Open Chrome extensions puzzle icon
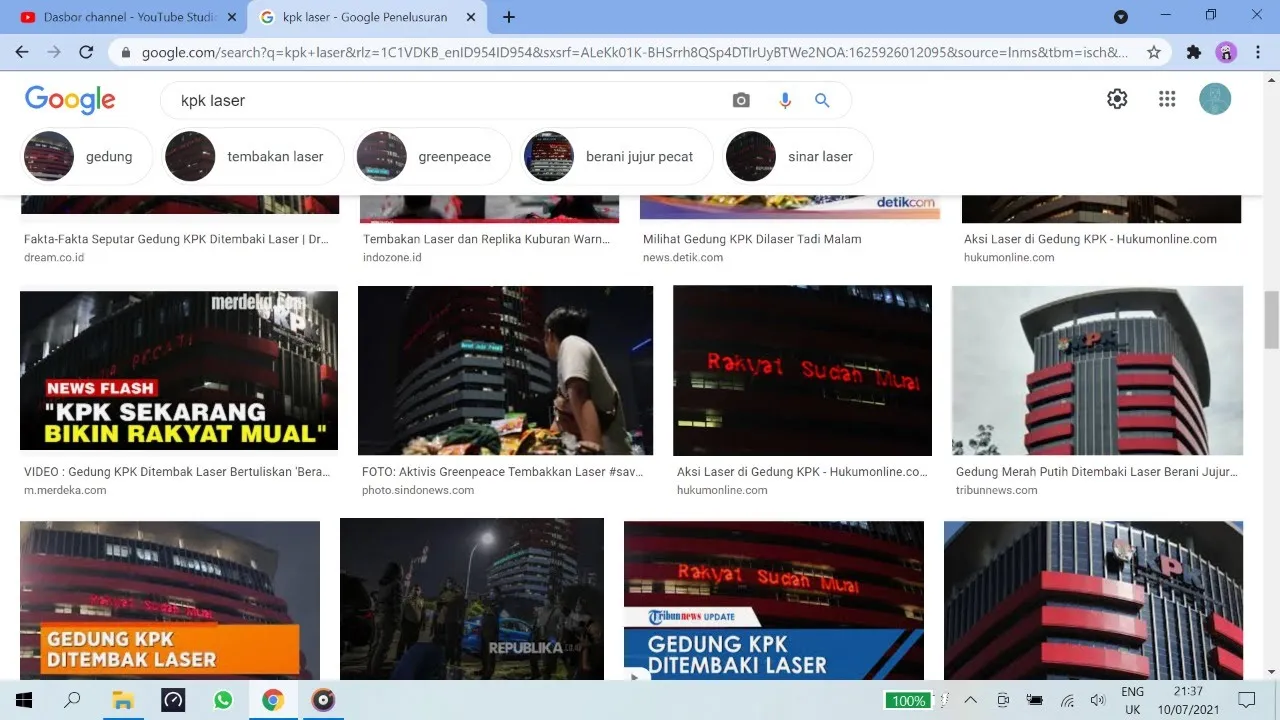The width and height of the screenshot is (1280, 720). (x=1193, y=52)
